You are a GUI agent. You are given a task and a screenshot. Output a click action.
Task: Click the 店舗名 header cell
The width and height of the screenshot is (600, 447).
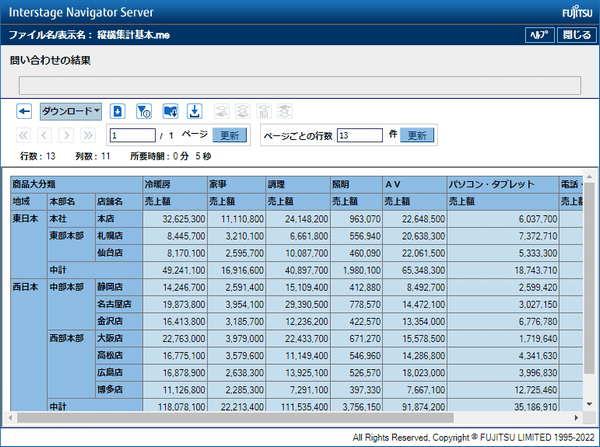119,202
